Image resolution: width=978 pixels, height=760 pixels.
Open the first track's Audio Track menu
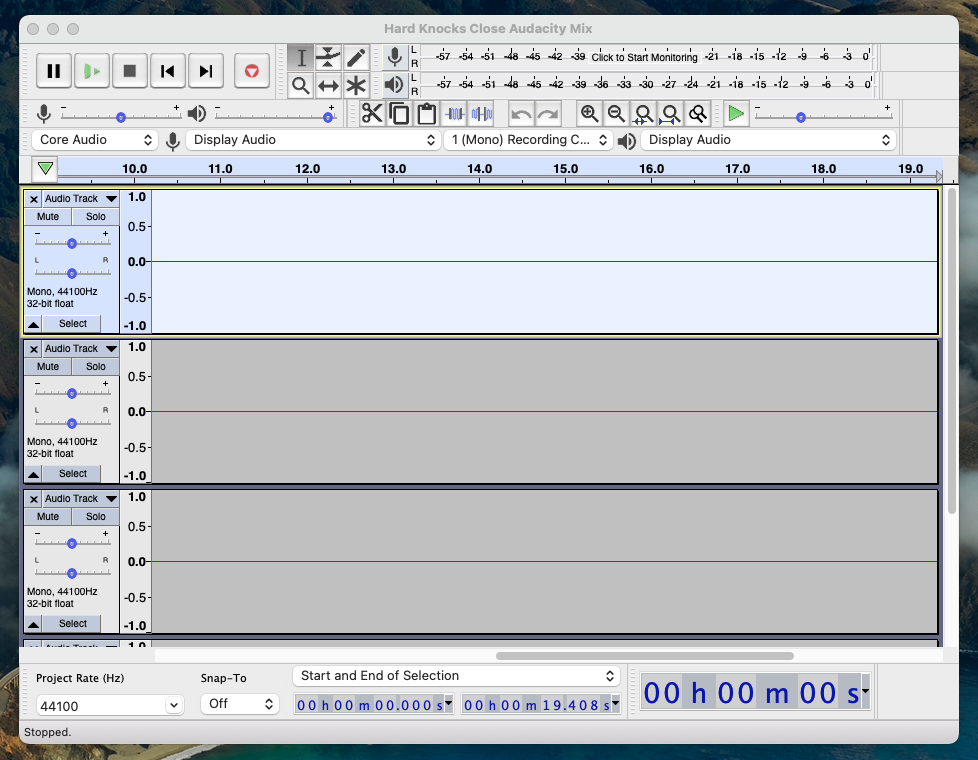pyautogui.click(x=80, y=199)
